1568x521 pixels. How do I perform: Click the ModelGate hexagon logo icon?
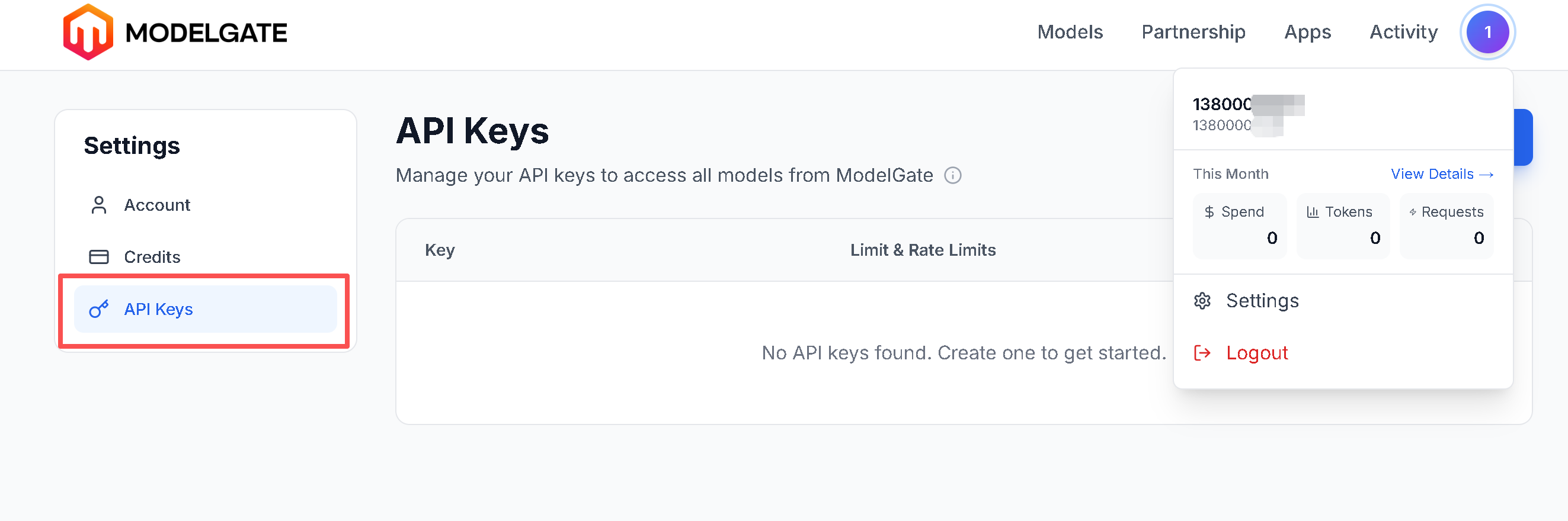[88, 32]
